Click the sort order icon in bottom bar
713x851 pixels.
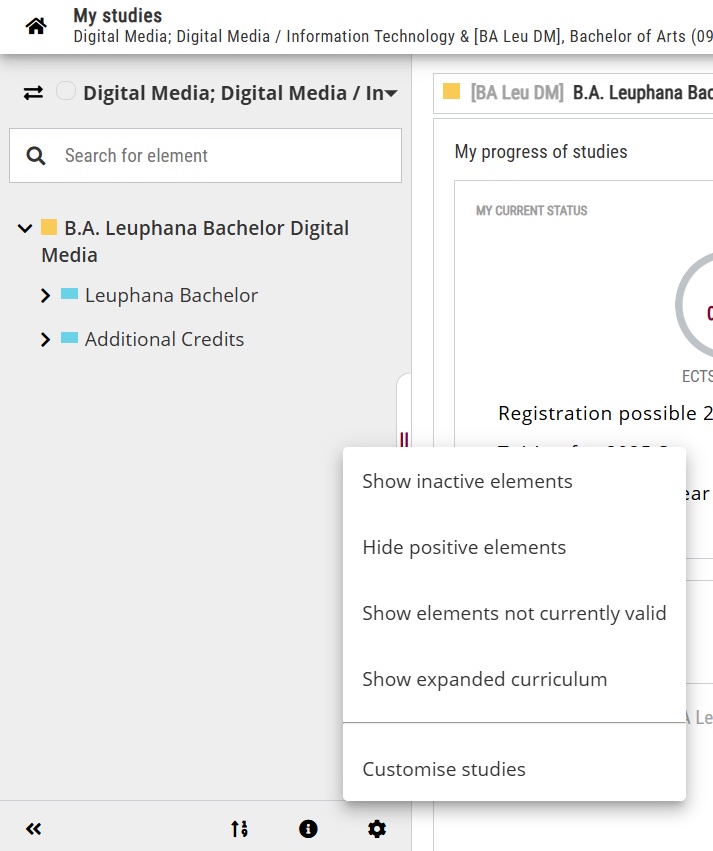click(239, 829)
